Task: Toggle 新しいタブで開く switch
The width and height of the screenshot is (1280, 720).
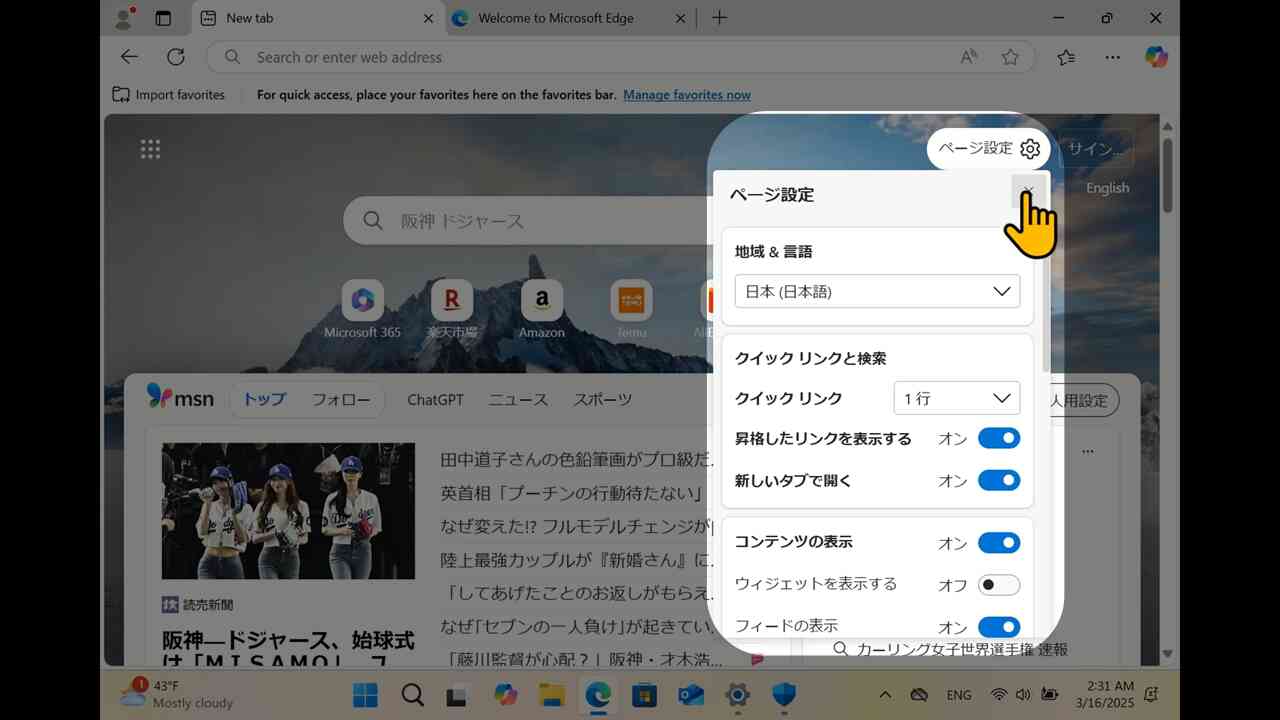Action: tap(999, 480)
